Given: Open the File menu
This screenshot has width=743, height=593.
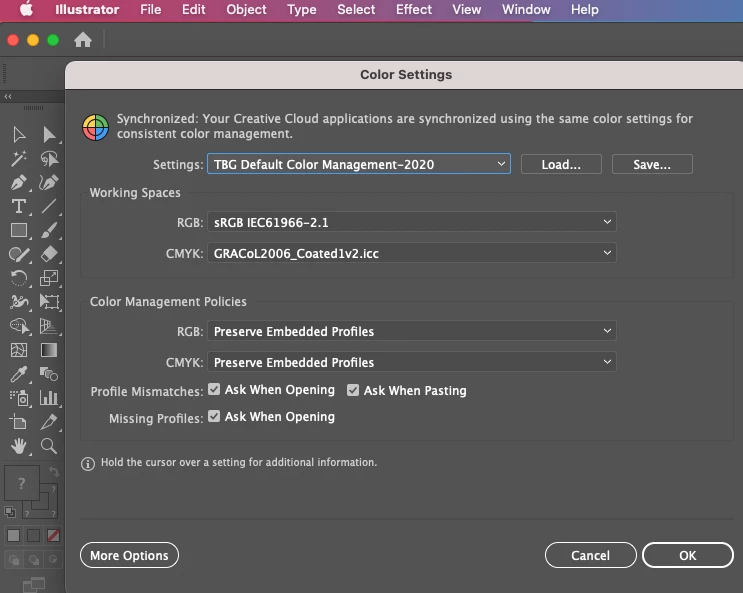Looking at the screenshot, I should pyautogui.click(x=151, y=9).
